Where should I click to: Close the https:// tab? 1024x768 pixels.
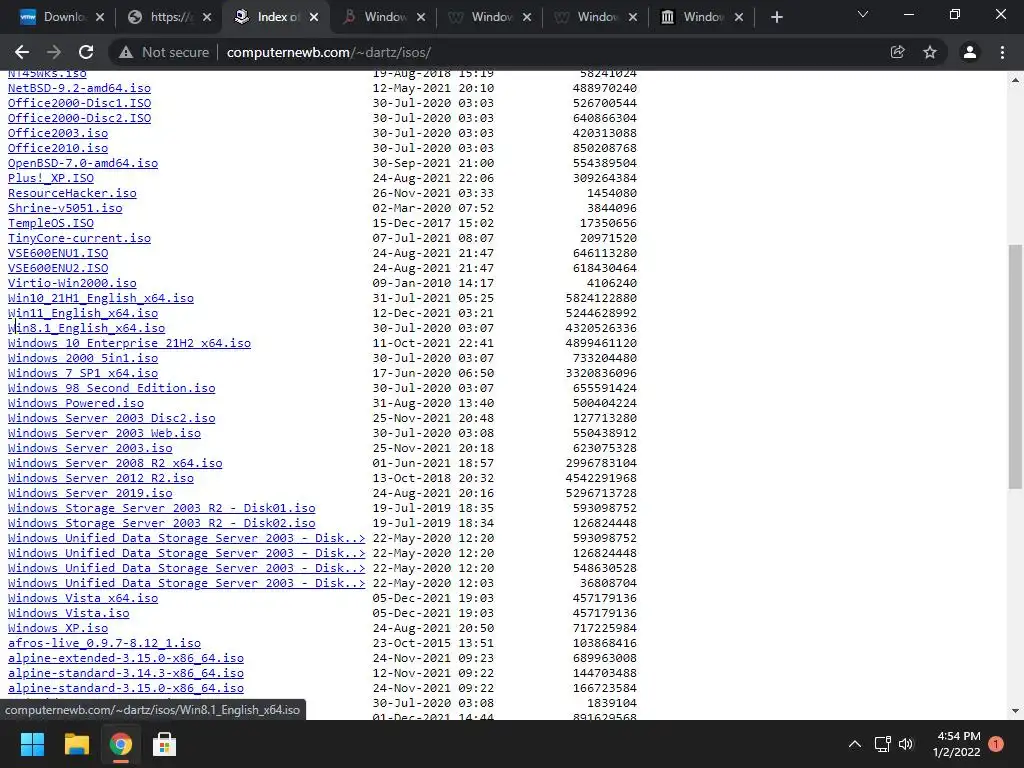pyautogui.click(x=207, y=17)
